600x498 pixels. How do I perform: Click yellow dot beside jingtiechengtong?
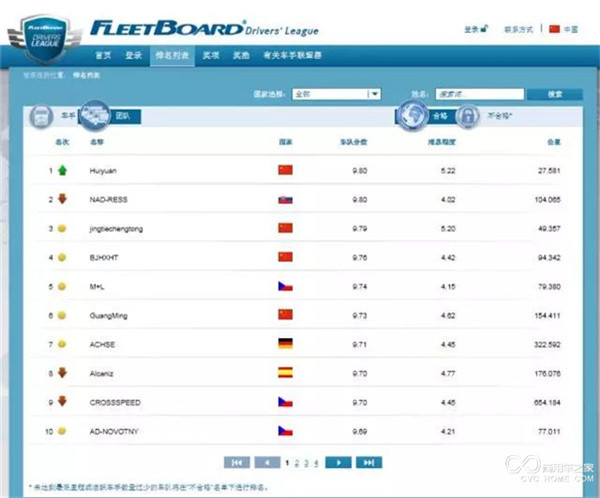[62, 229]
